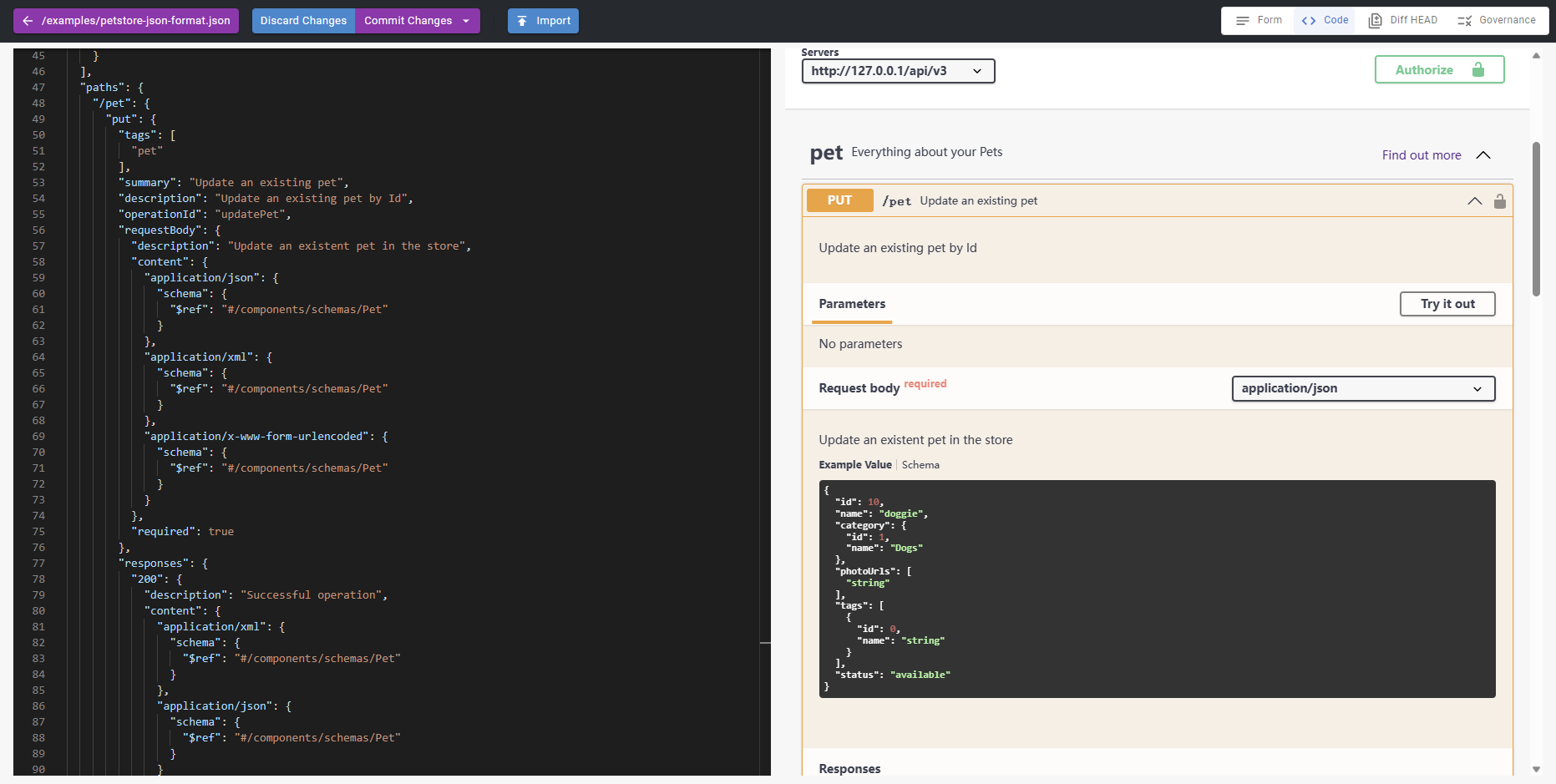Click Try it out button
The image size is (1556, 784).
point(1447,304)
